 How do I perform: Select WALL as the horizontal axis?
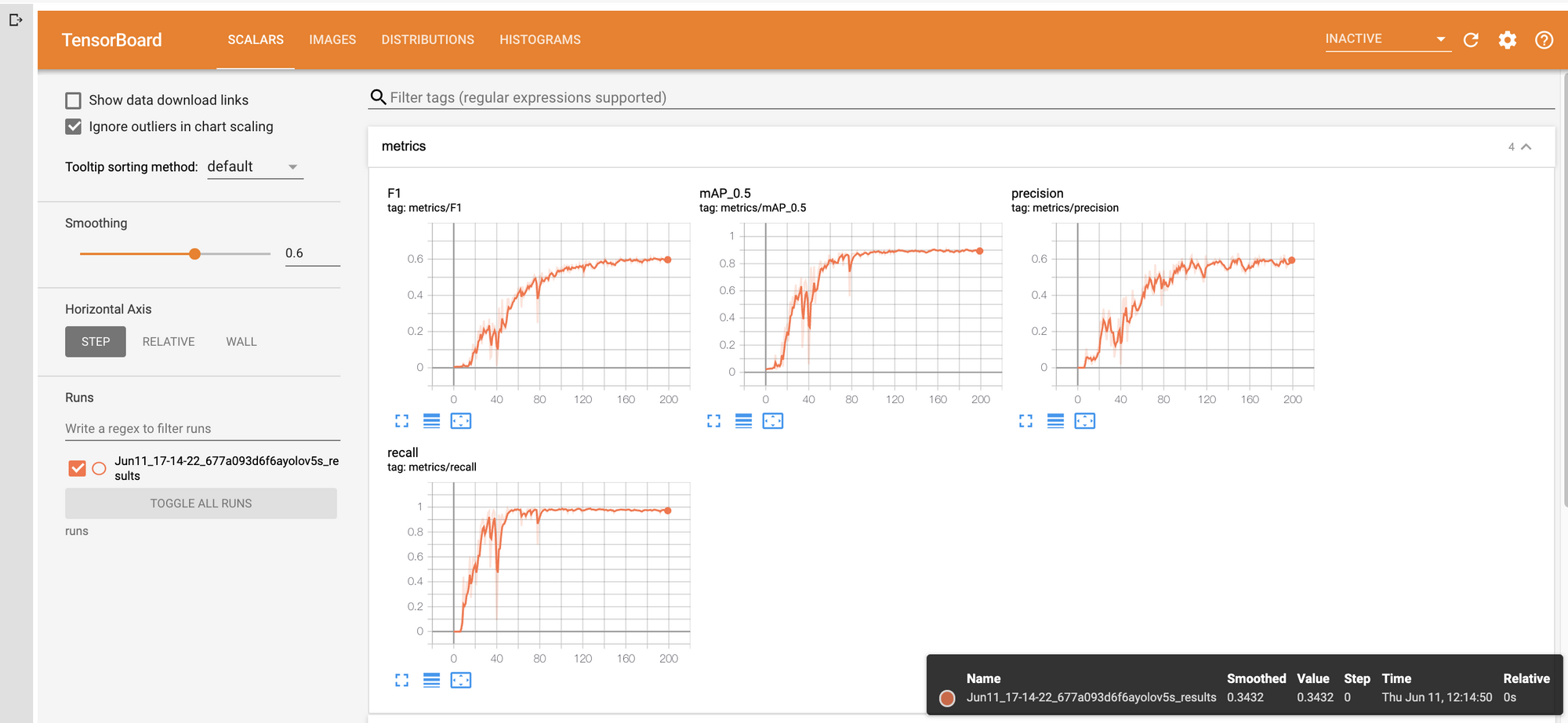(241, 341)
